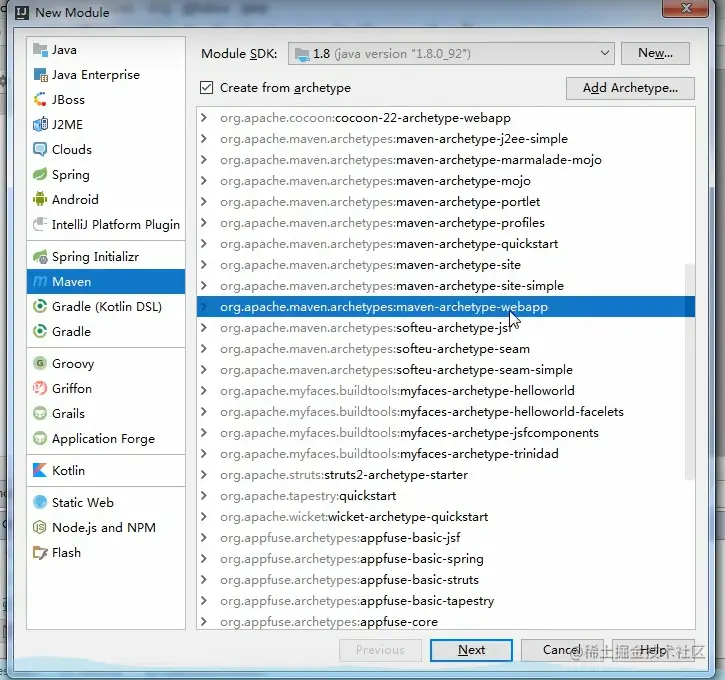Expand maven-archetype-j2ee-simple node
Image resolution: width=725 pixels, height=680 pixels.
click(204, 139)
